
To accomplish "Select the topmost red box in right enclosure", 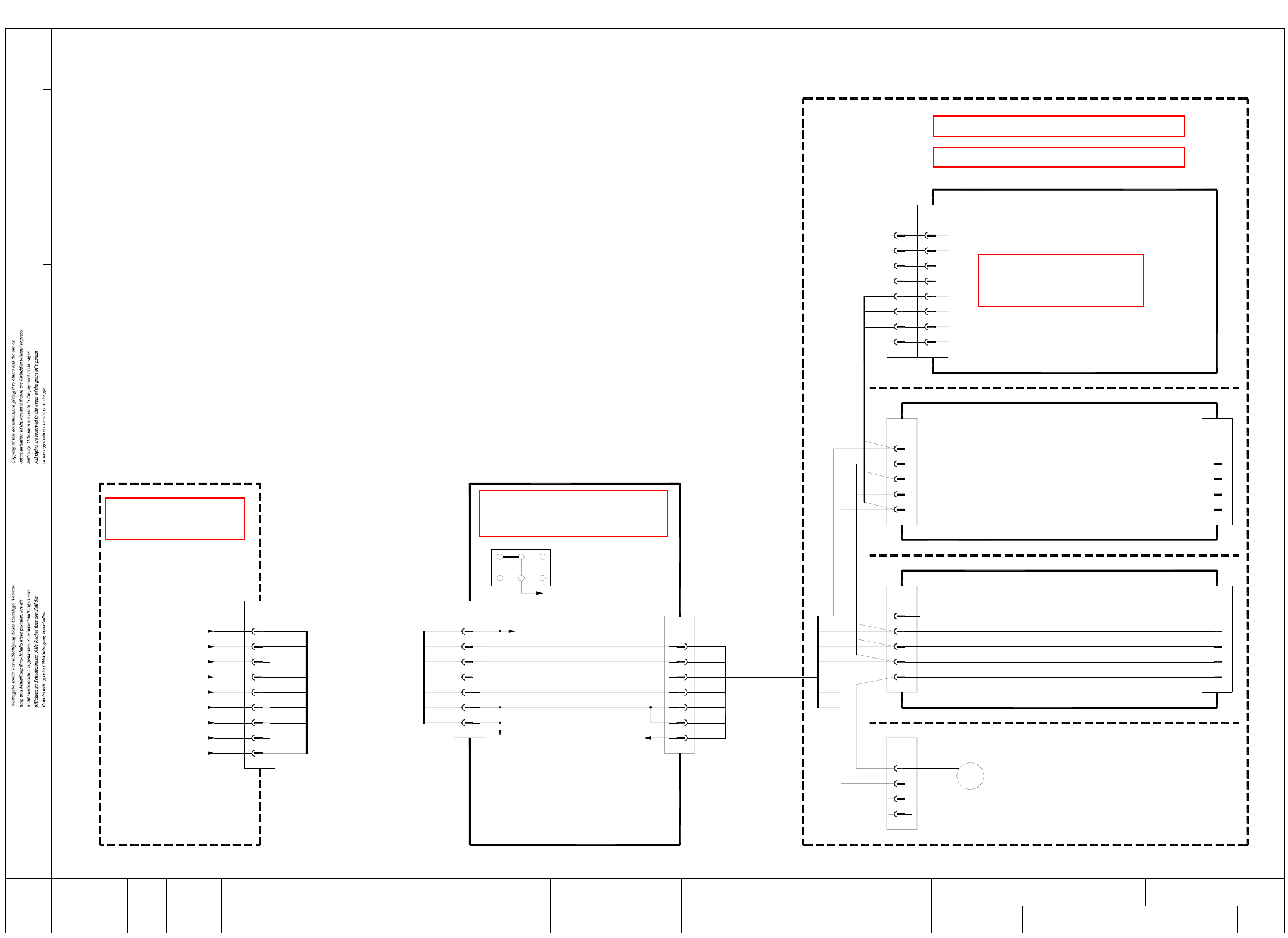I will [x=1058, y=126].
